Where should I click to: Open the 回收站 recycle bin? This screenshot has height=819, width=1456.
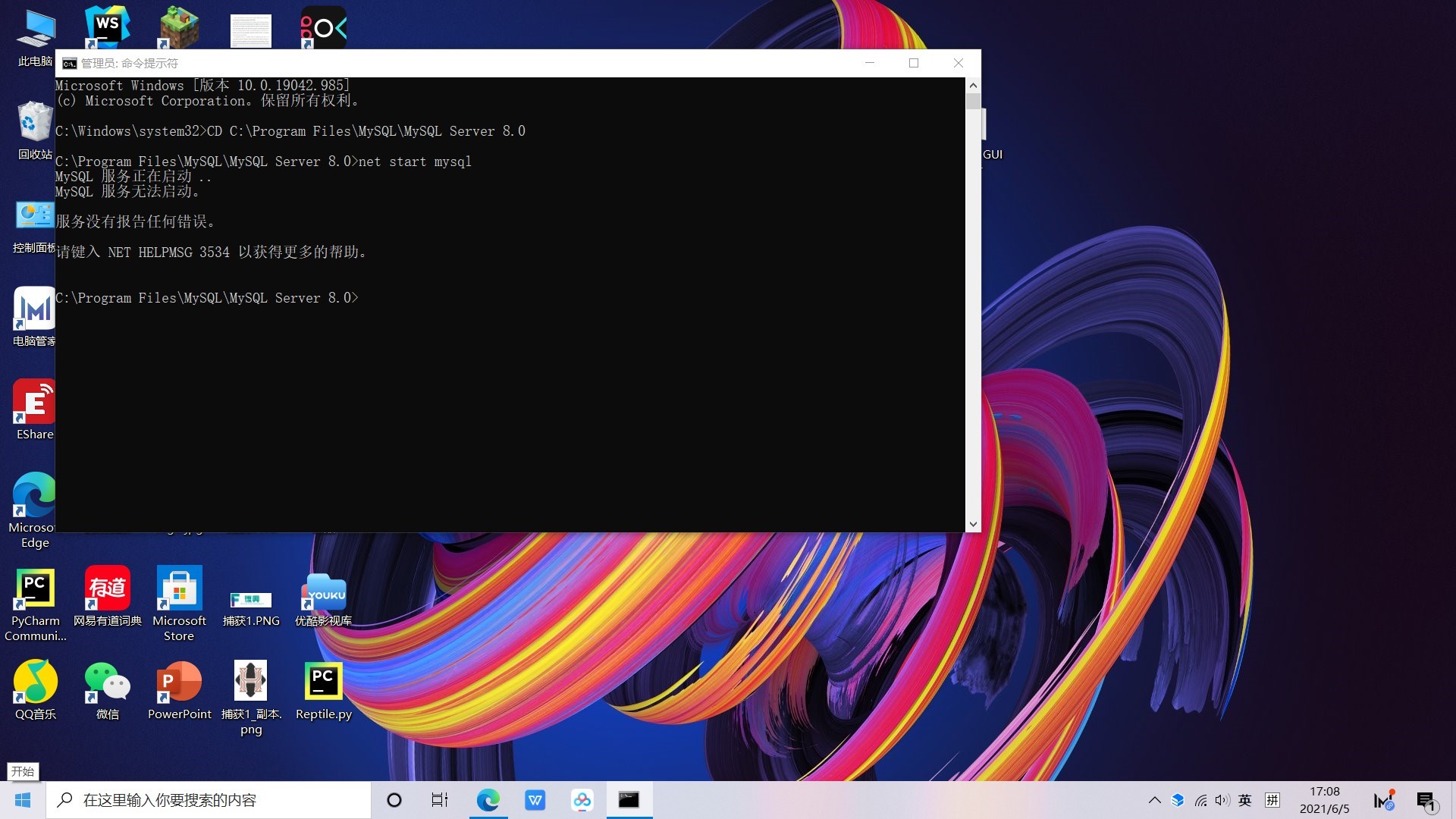(x=35, y=130)
